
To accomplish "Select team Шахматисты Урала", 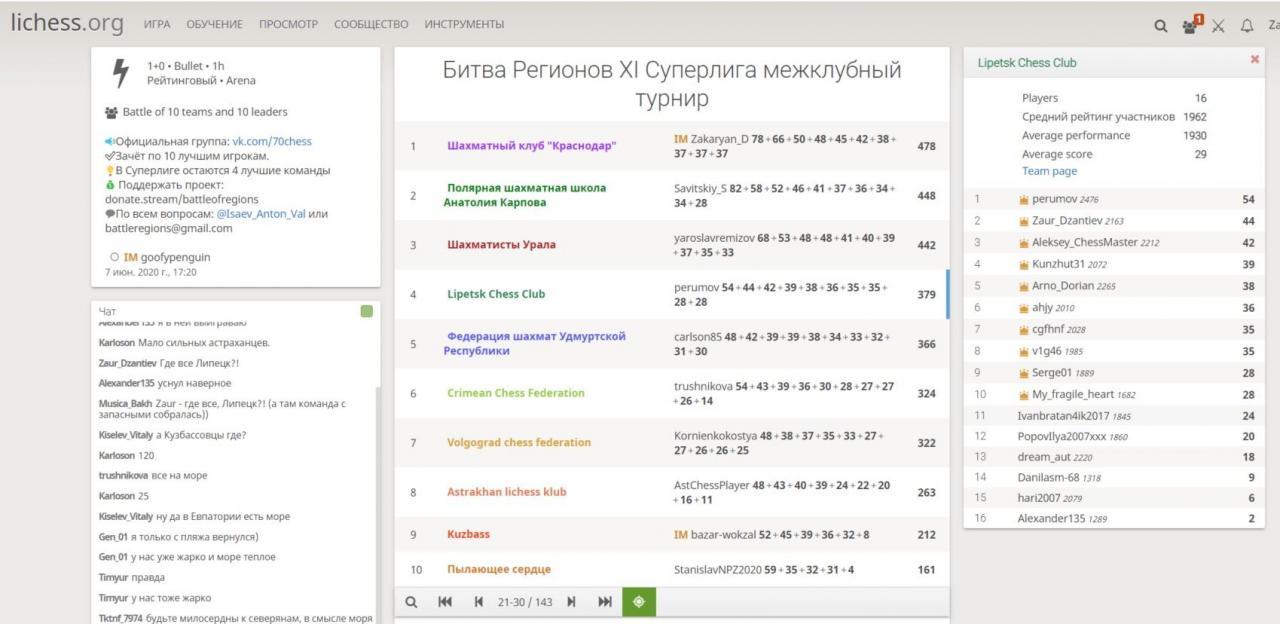I will 501,244.
